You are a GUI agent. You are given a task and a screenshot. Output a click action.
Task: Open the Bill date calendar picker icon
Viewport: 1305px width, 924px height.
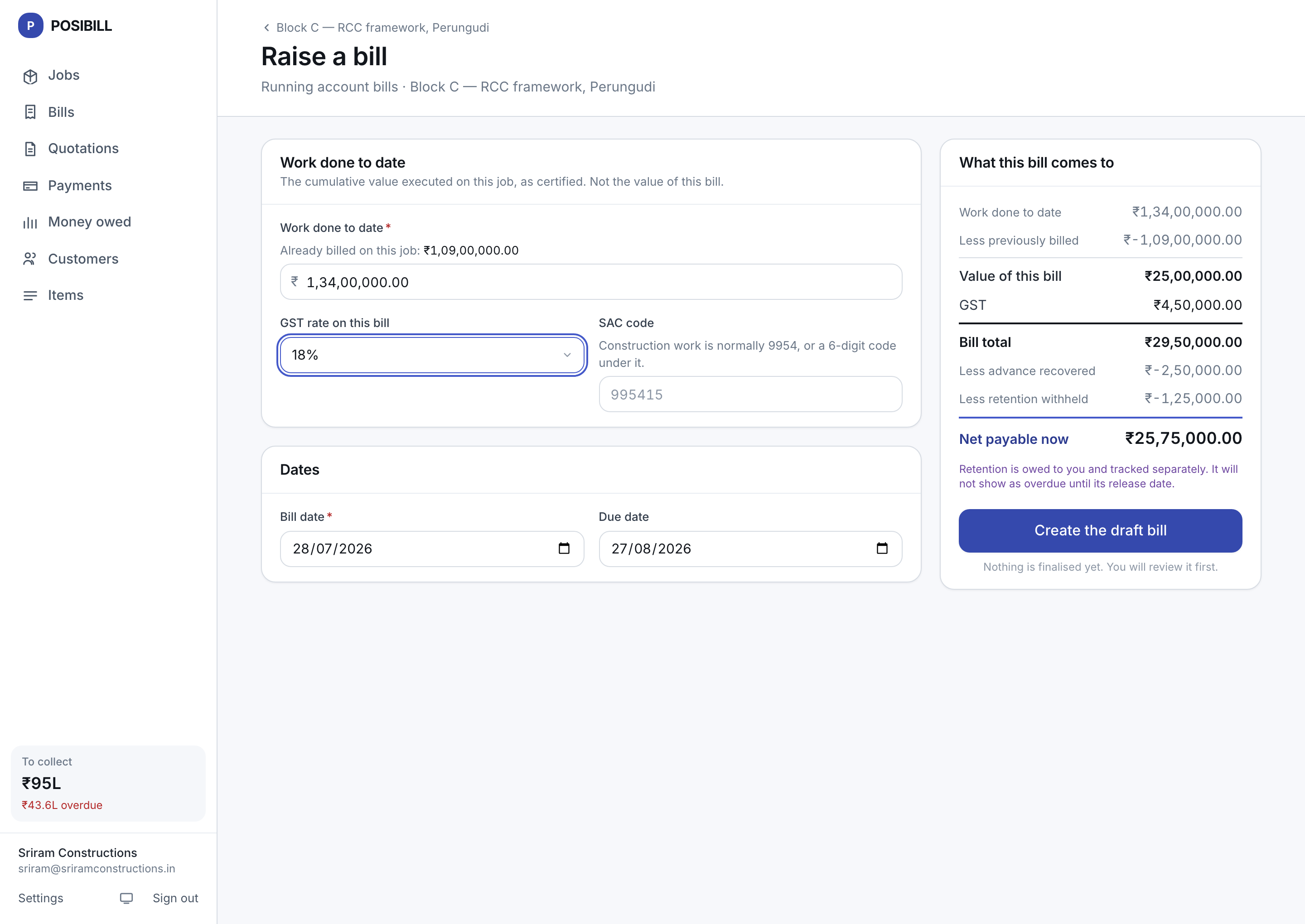(x=564, y=549)
